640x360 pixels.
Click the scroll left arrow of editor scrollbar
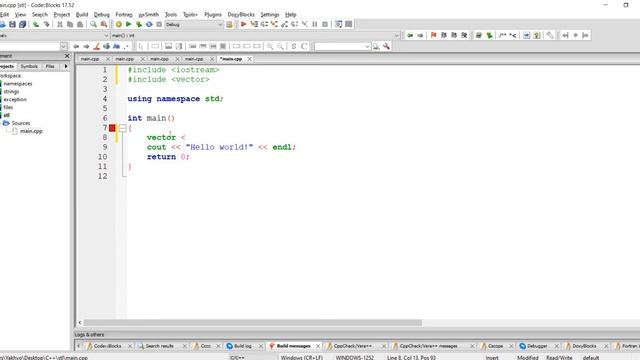(80, 322)
